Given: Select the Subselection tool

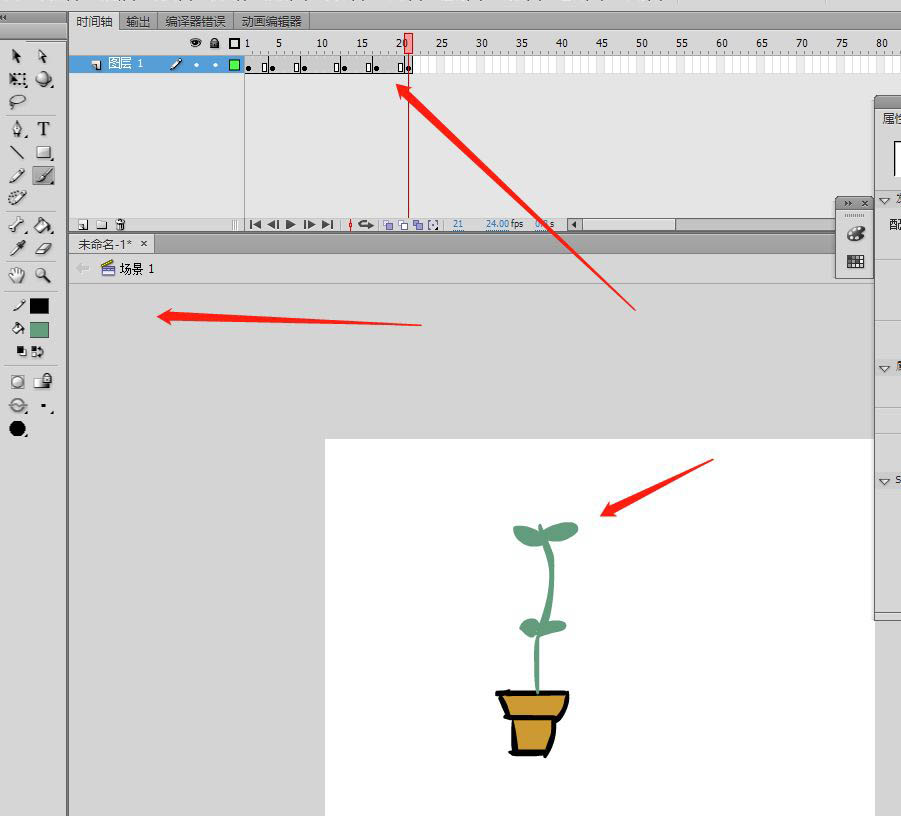Looking at the screenshot, I should [43, 56].
